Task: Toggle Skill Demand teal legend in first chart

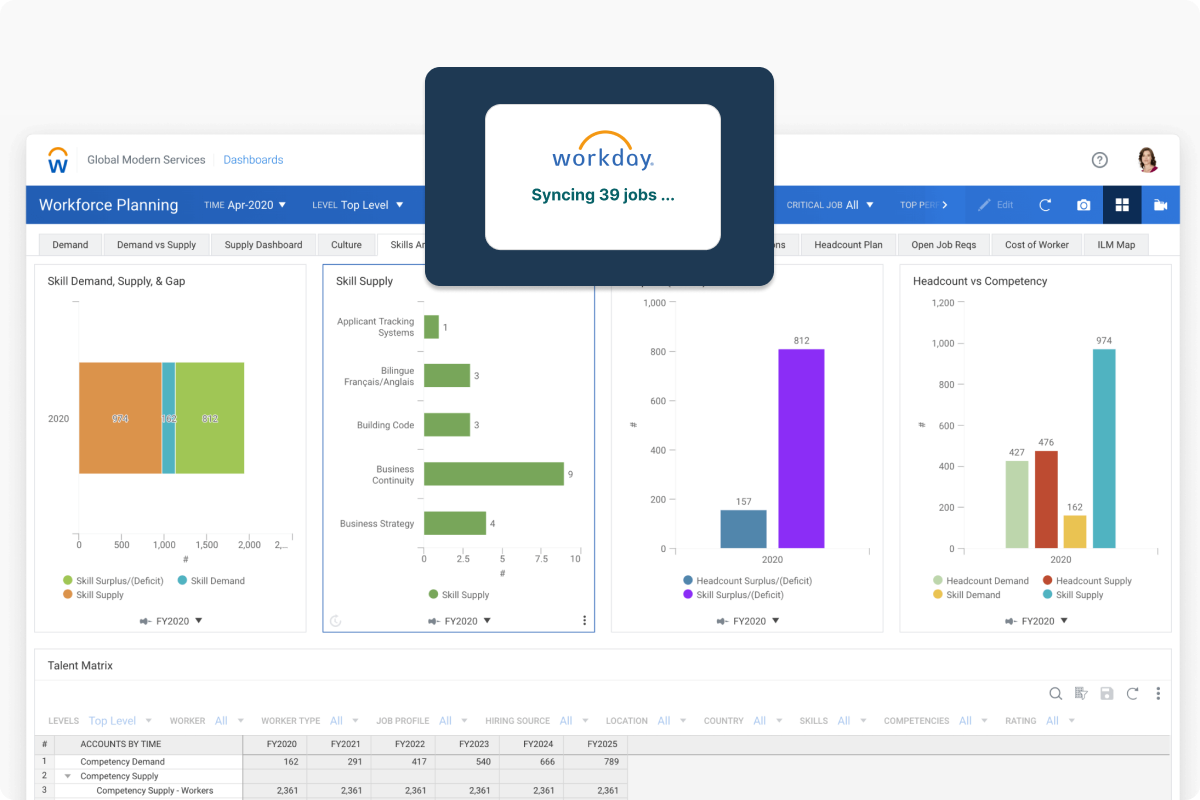Action: 211,581
